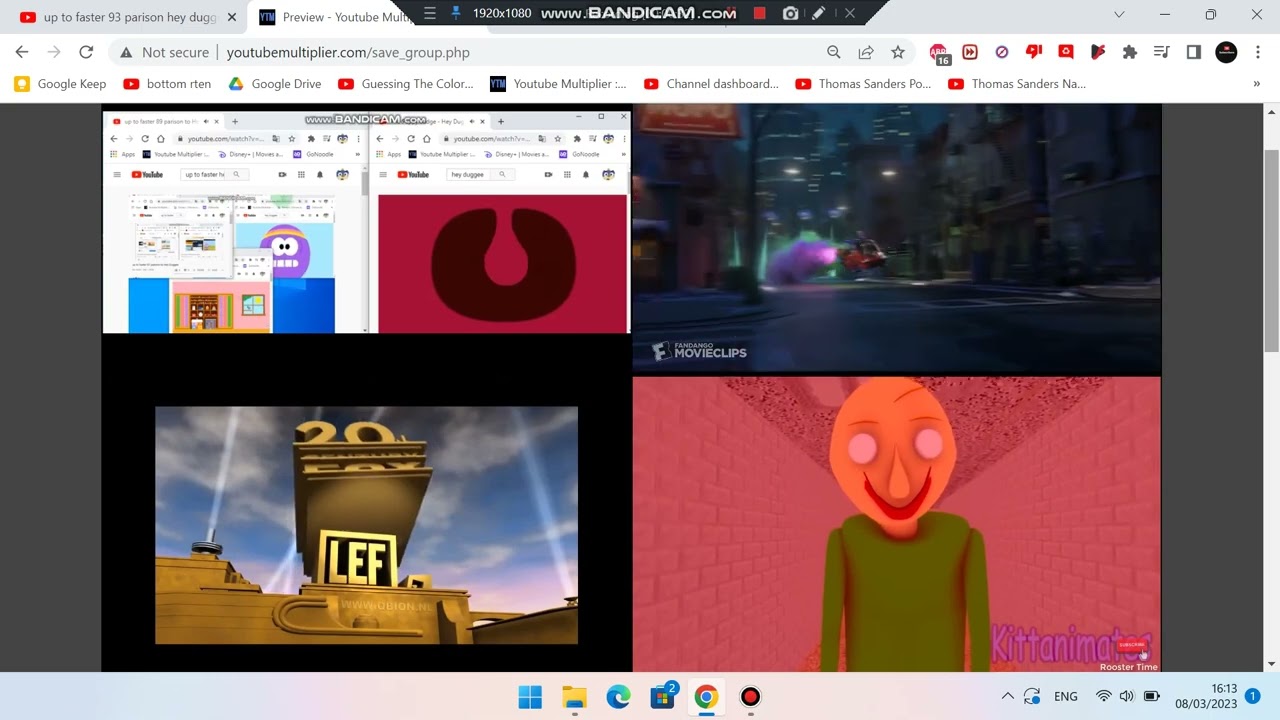Viewport: 1280px width, 720px height.
Task: Take a screenshot with Bandicam camera icon
Action: click(x=791, y=13)
